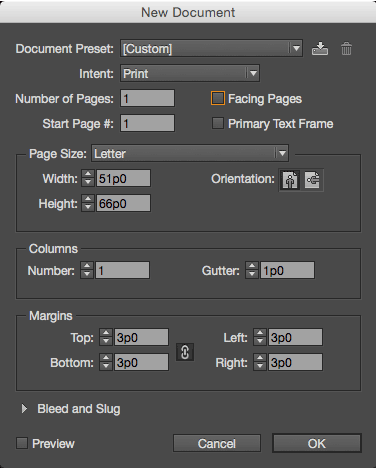Decrease Gutter with the down stepper arrow
376x468 pixels.
tap(252, 274)
